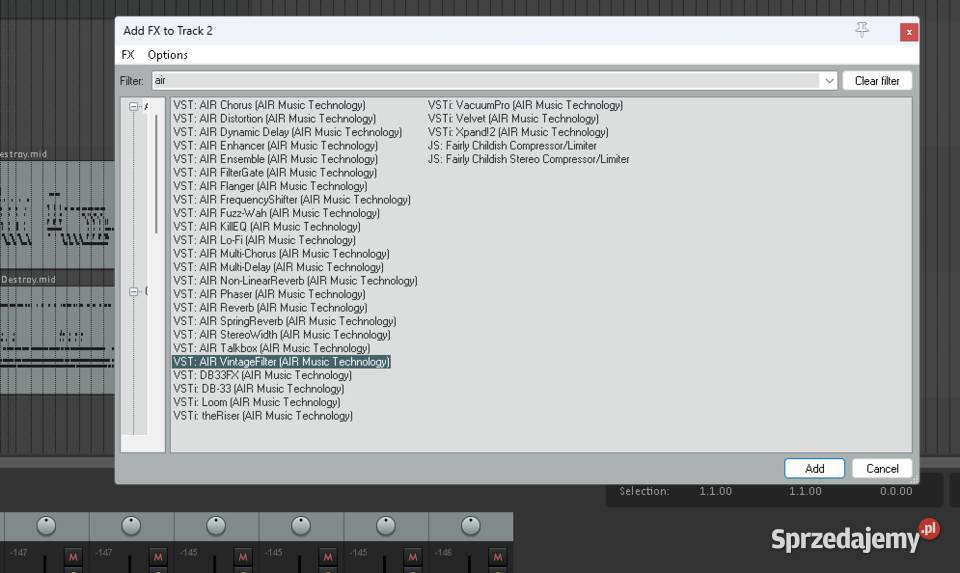This screenshot has height=573, width=960.
Task: Mute the second mixer channel
Action: (x=158, y=556)
